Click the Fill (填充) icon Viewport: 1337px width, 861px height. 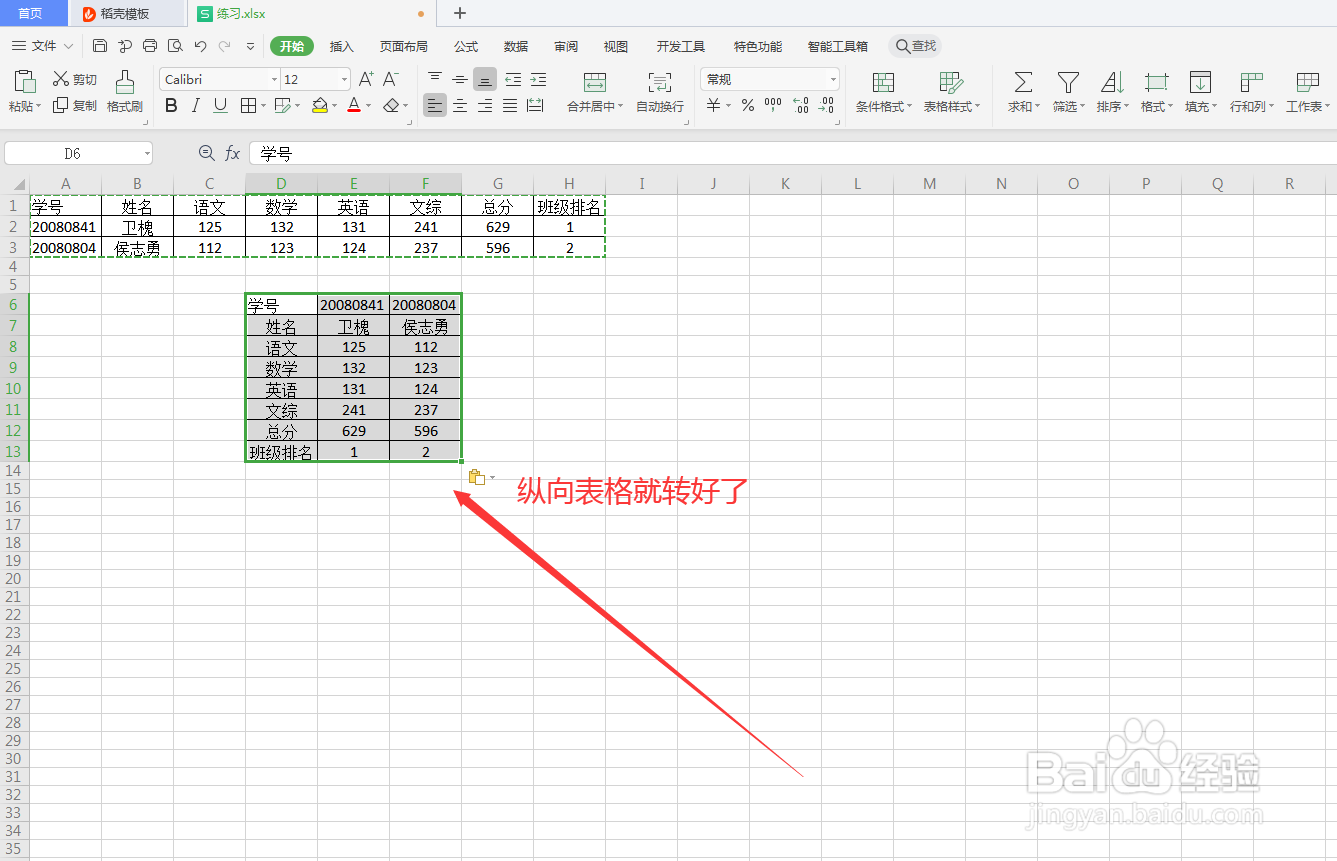1200,82
